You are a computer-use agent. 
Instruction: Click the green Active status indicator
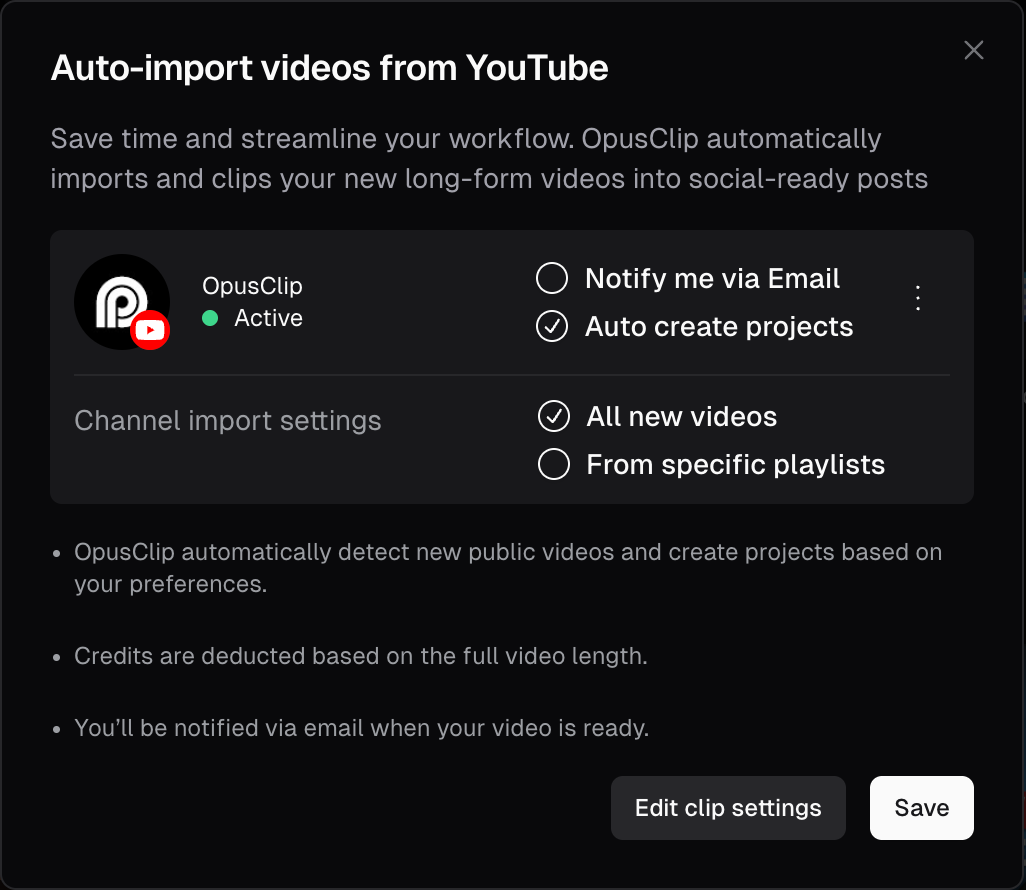point(210,318)
